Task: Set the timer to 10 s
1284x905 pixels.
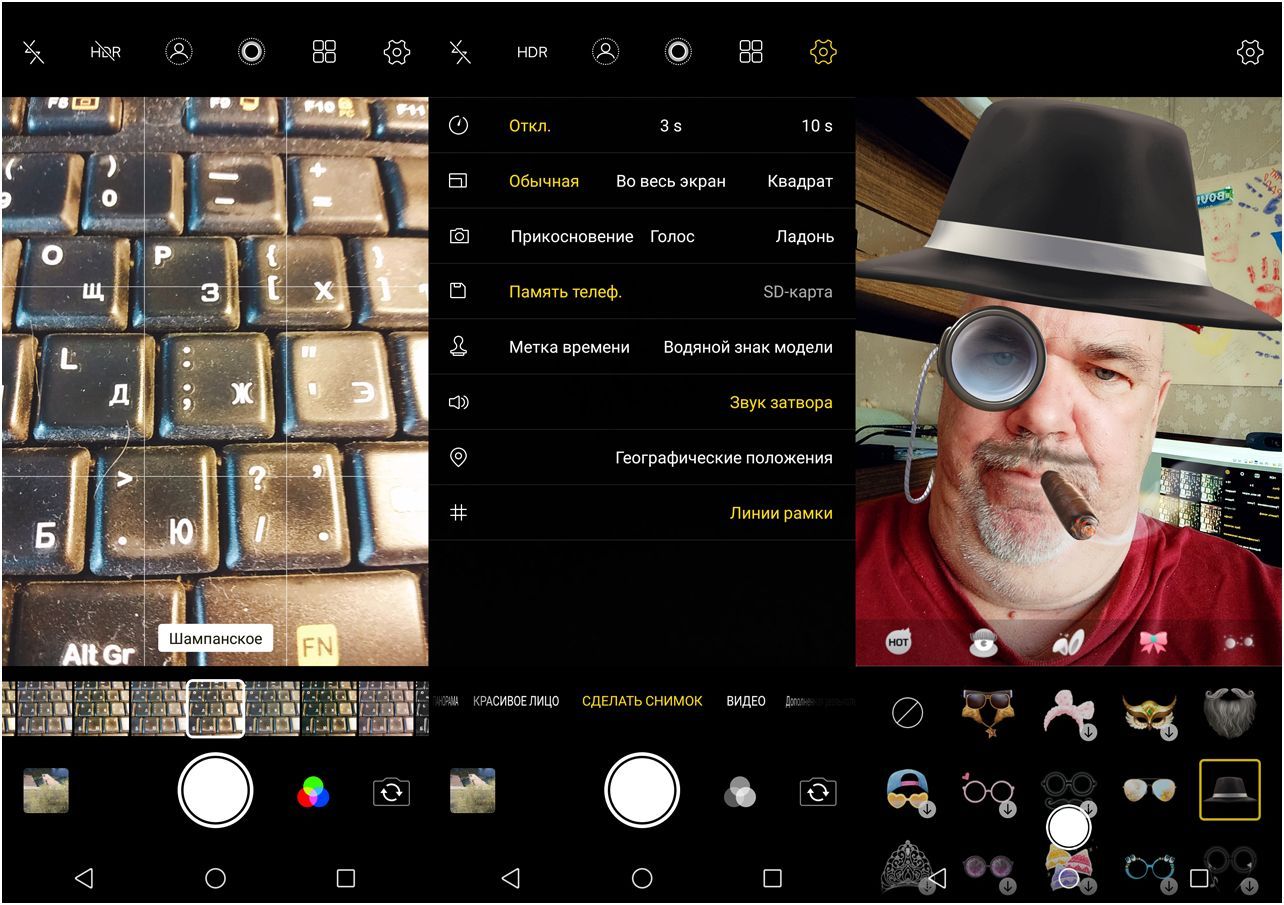Action: (816, 126)
